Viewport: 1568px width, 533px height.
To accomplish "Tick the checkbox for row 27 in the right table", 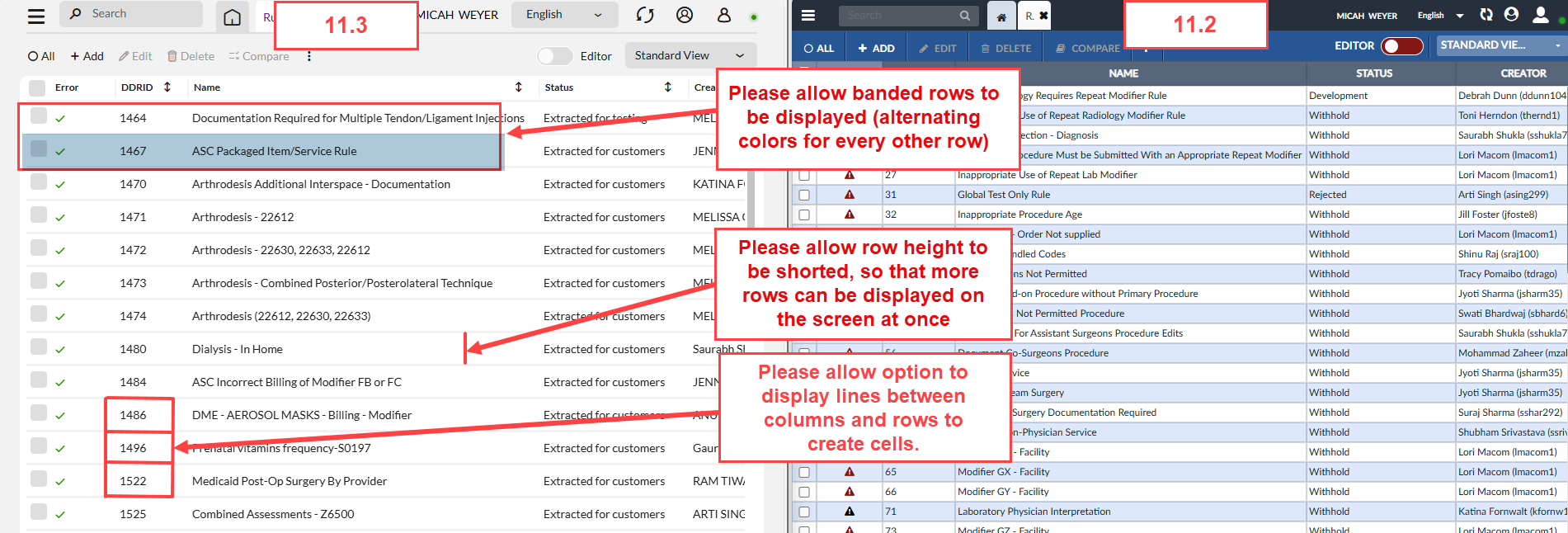I will tap(804, 175).
